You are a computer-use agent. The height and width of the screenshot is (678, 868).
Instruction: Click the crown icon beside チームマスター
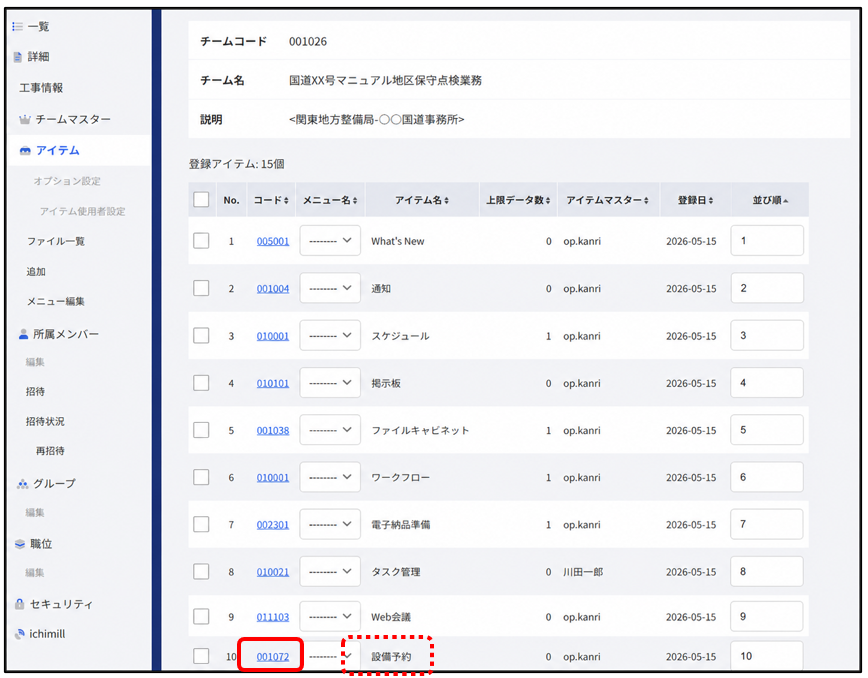coord(24,119)
